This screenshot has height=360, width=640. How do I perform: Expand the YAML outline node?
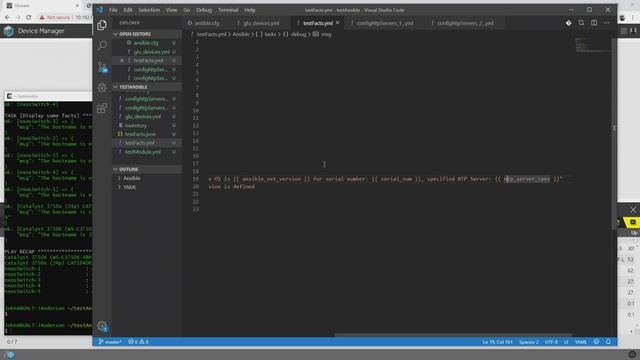tap(119, 187)
